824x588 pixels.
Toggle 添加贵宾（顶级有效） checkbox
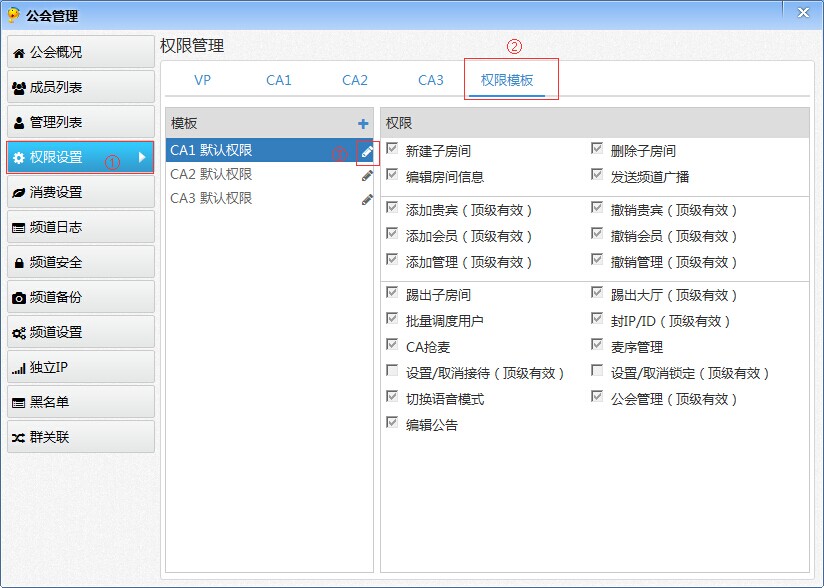coord(392,208)
